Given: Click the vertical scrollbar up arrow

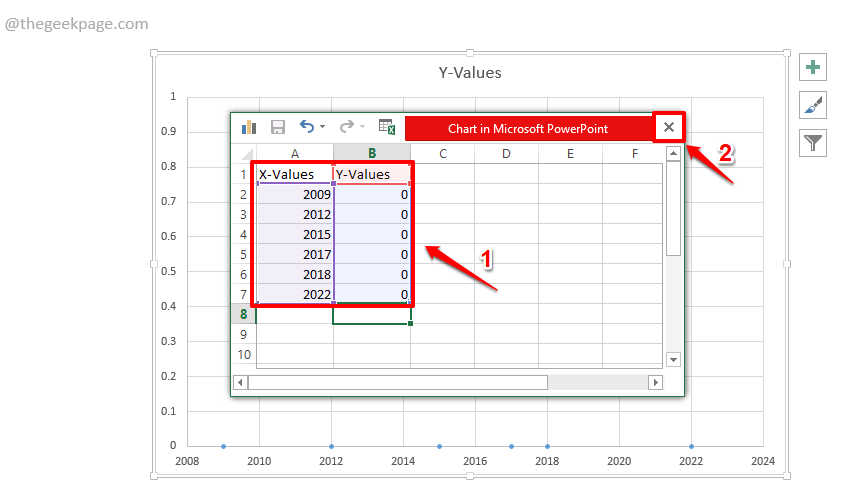Looking at the screenshot, I should (673, 154).
